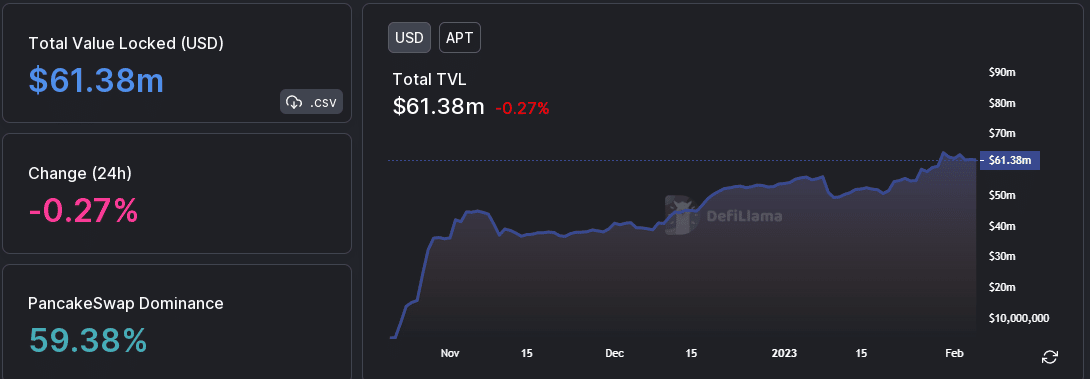Click the PancakeSwap Dominance label

[x=126, y=303]
